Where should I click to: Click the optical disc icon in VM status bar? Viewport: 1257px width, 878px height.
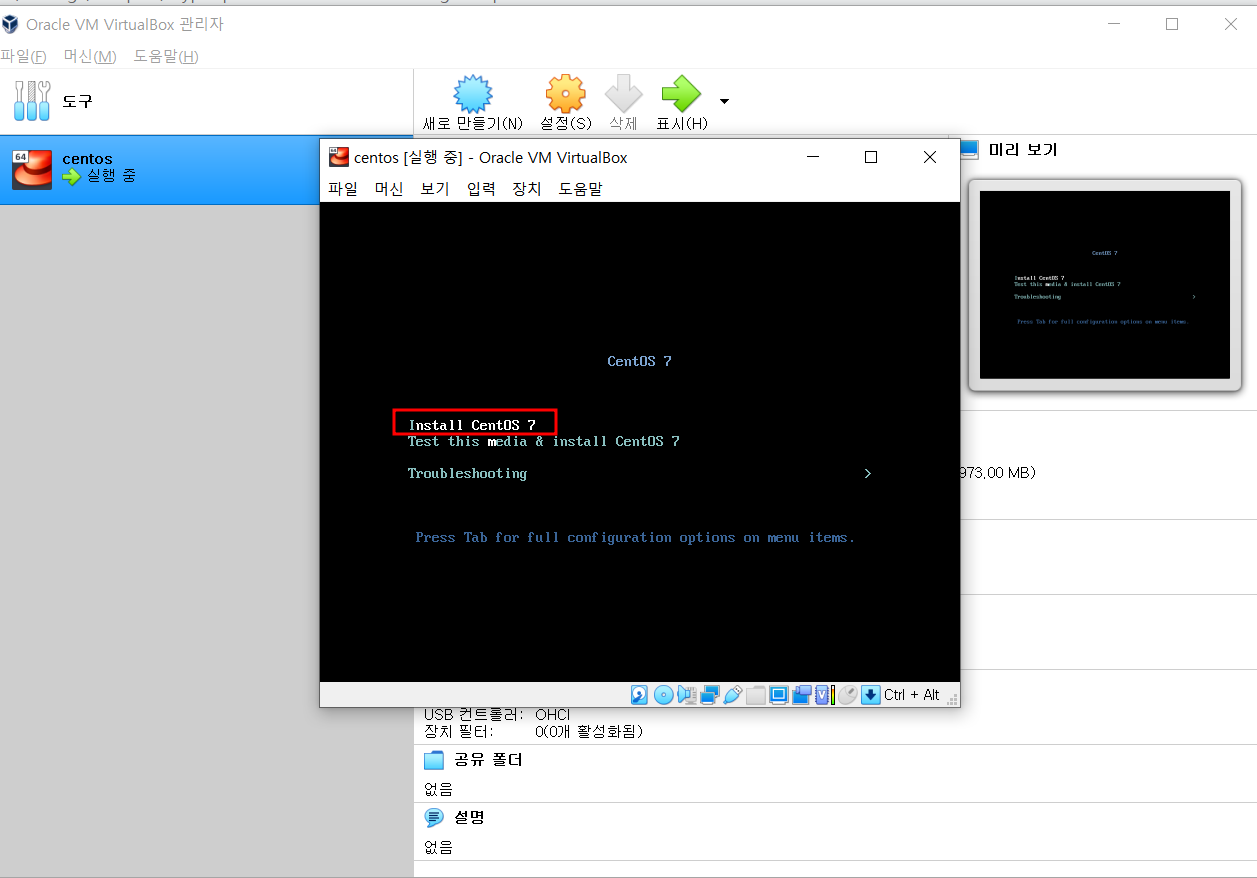tap(664, 695)
